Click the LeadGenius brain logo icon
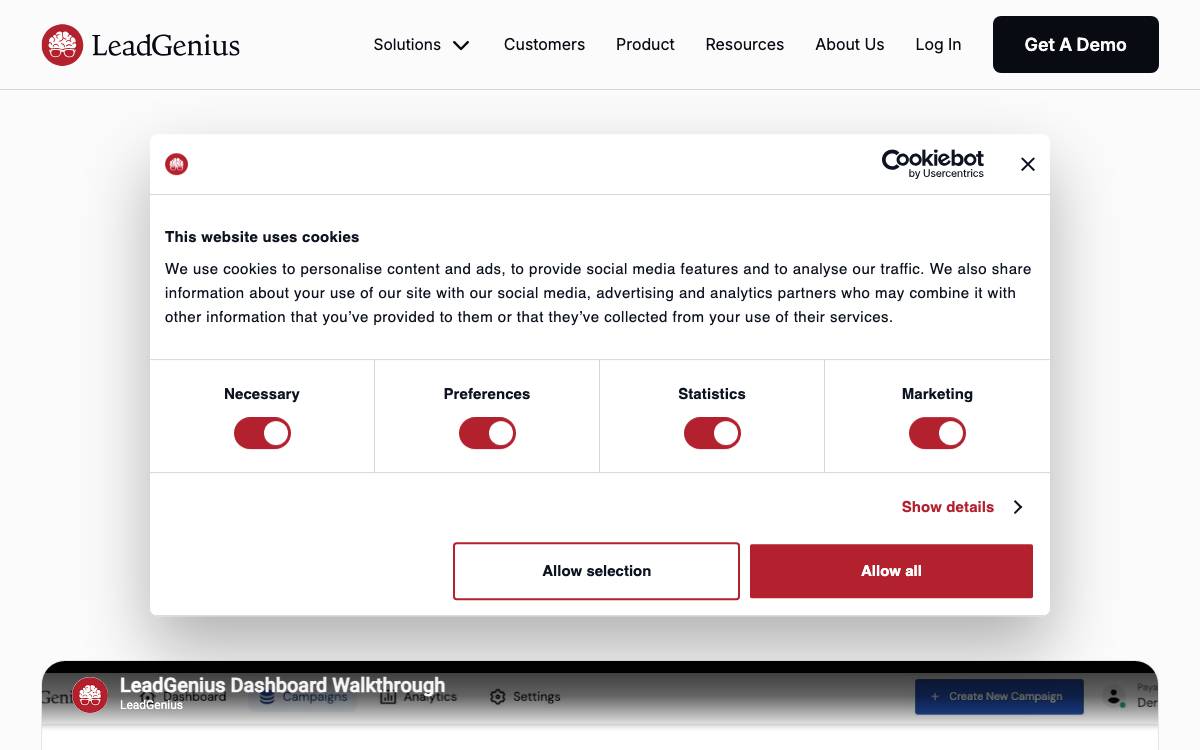This screenshot has height=750, width=1200. pyautogui.click(x=62, y=45)
